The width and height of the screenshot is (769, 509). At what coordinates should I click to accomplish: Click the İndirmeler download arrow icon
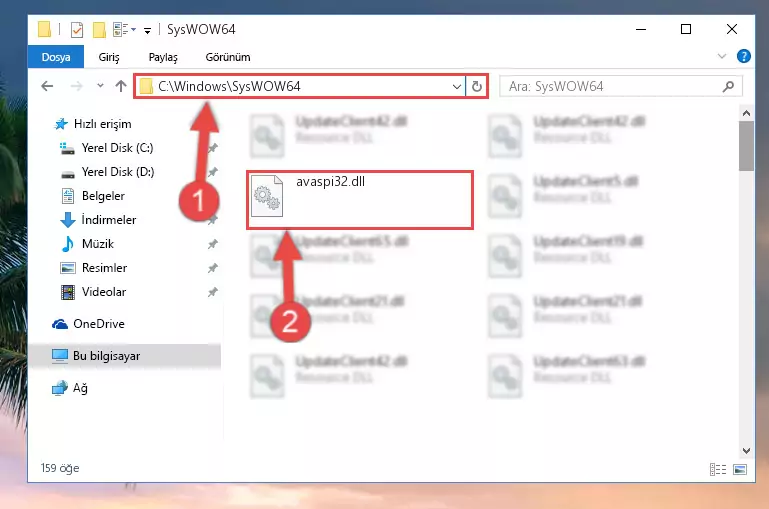tap(68, 220)
